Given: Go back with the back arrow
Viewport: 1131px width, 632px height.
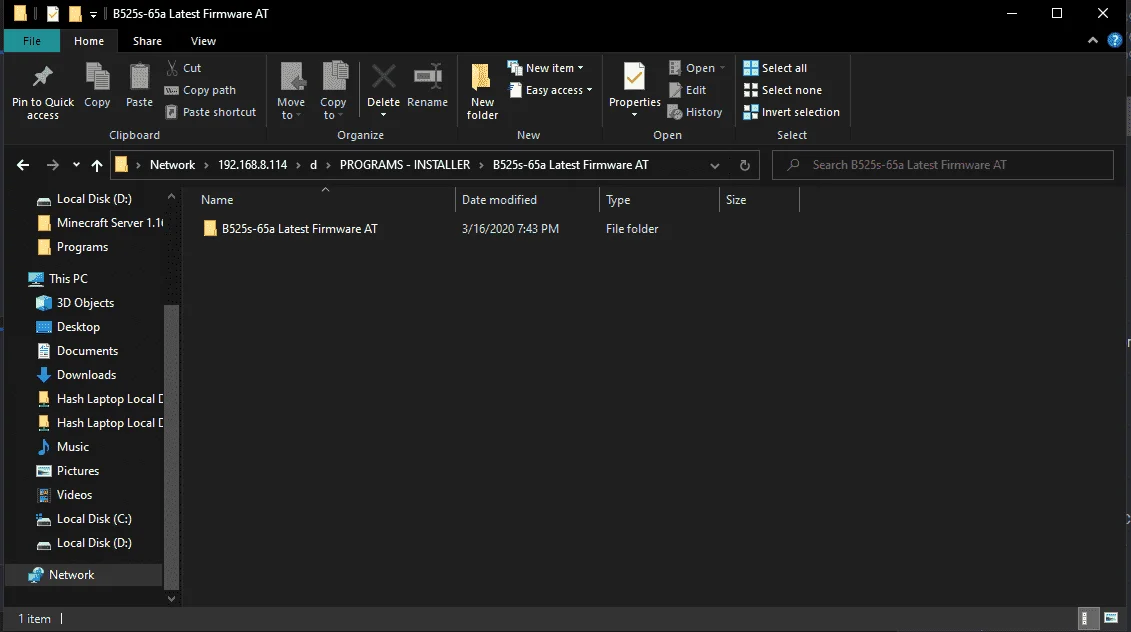Looking at the screenshot, I should pyautogui.click(x=23, y=165).
